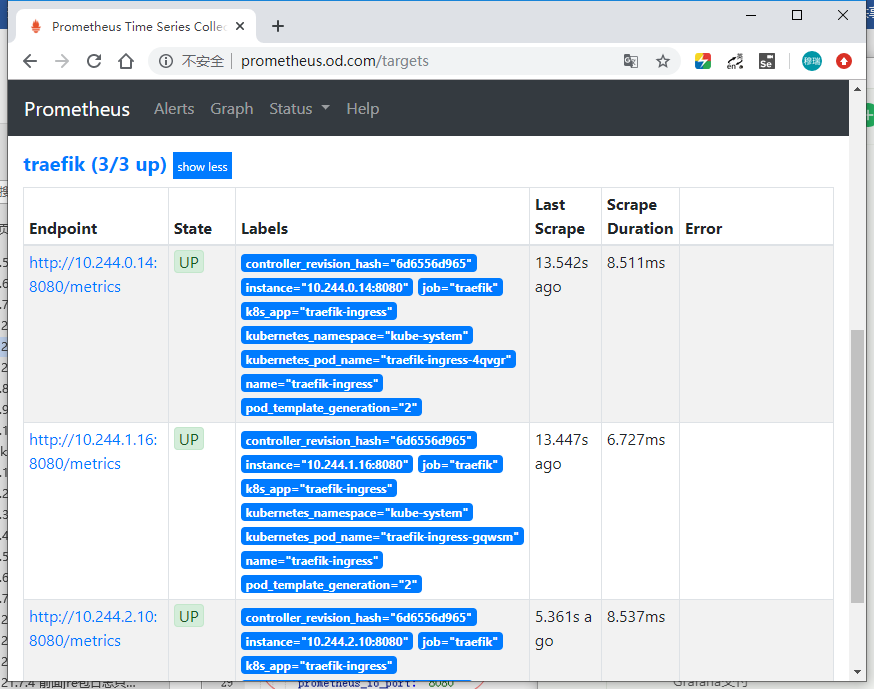The height and width of the screenshot is (689, 874).
Task: Click the red update arrow icon
Action: pos(844,61)
